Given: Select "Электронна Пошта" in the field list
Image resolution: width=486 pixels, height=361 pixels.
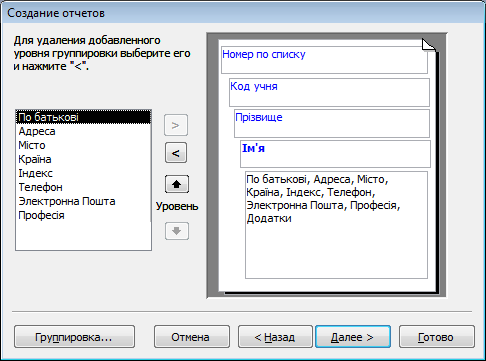Looking at the screenshot, I should [x=83, y=201].
